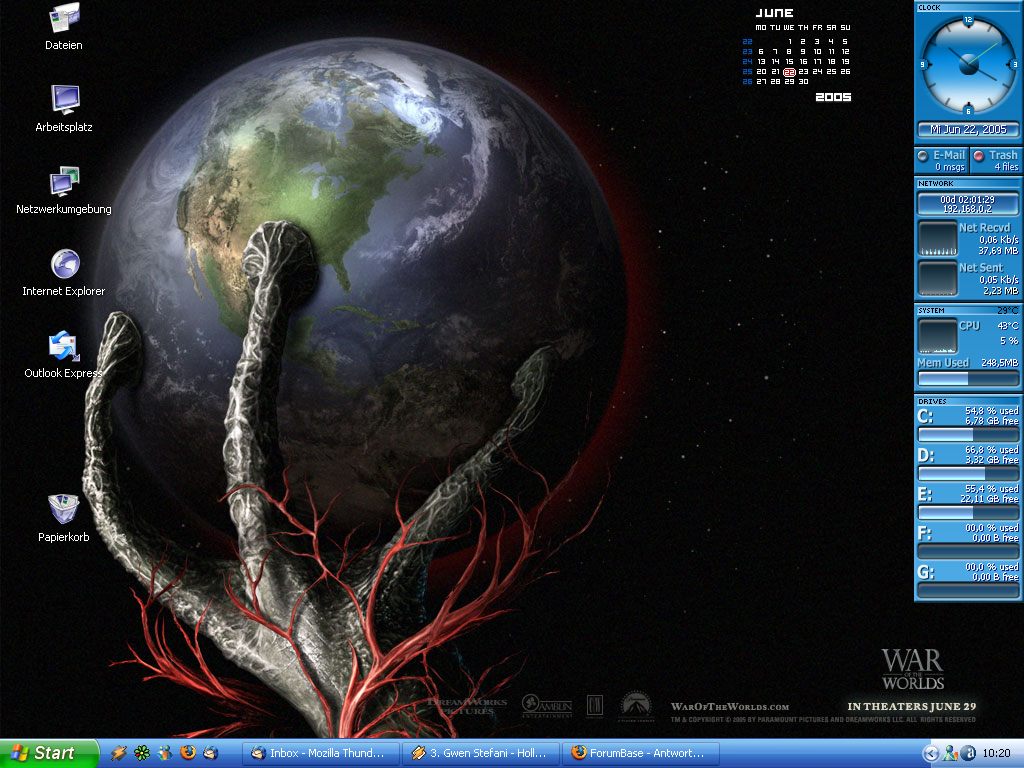
Task: Click the E: drive usage bar
Action: (968, 513)
